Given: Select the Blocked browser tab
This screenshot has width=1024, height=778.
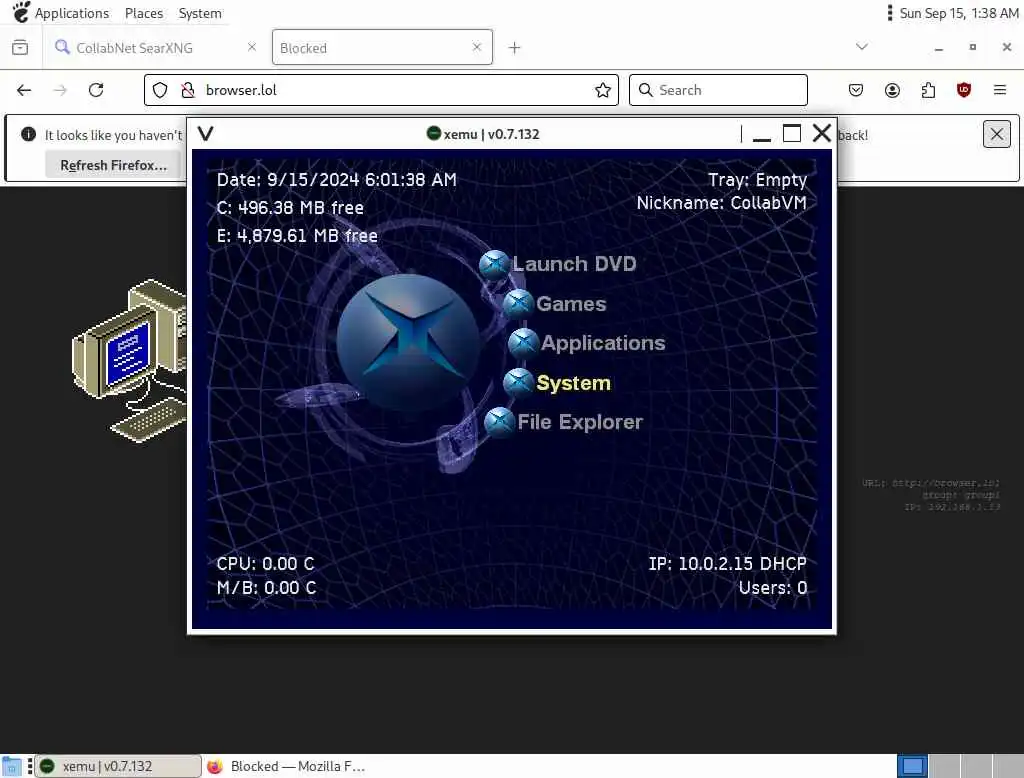Looking at the screenshot, I should click(382, 48).
